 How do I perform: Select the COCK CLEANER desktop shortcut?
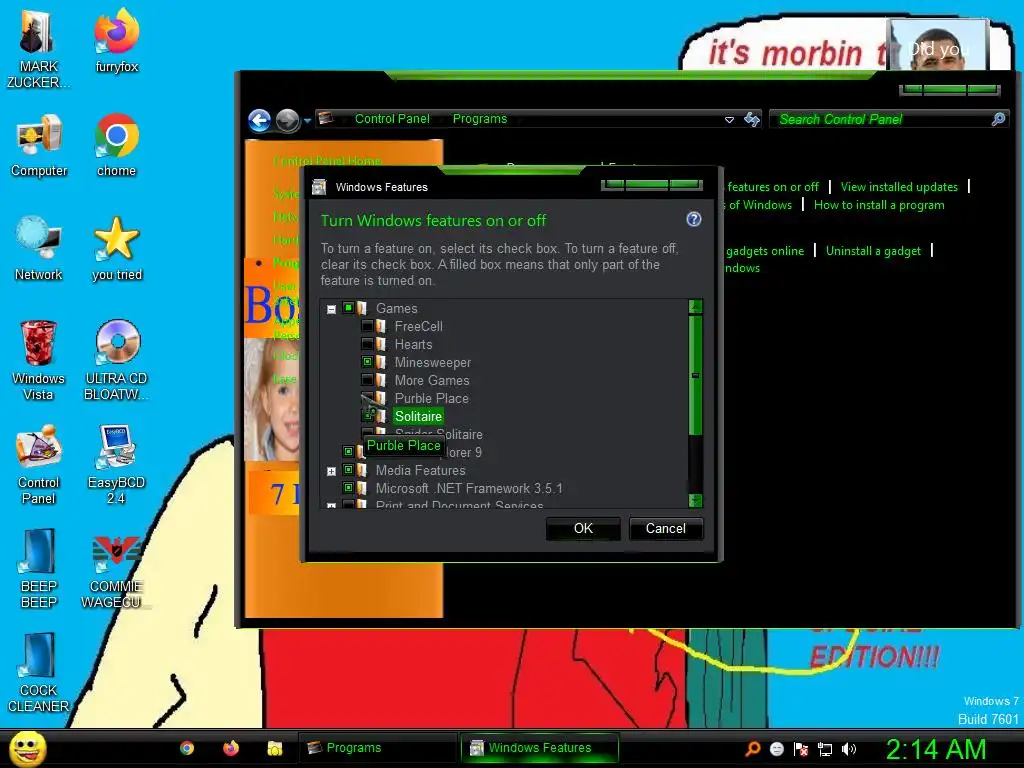point(38,673)
